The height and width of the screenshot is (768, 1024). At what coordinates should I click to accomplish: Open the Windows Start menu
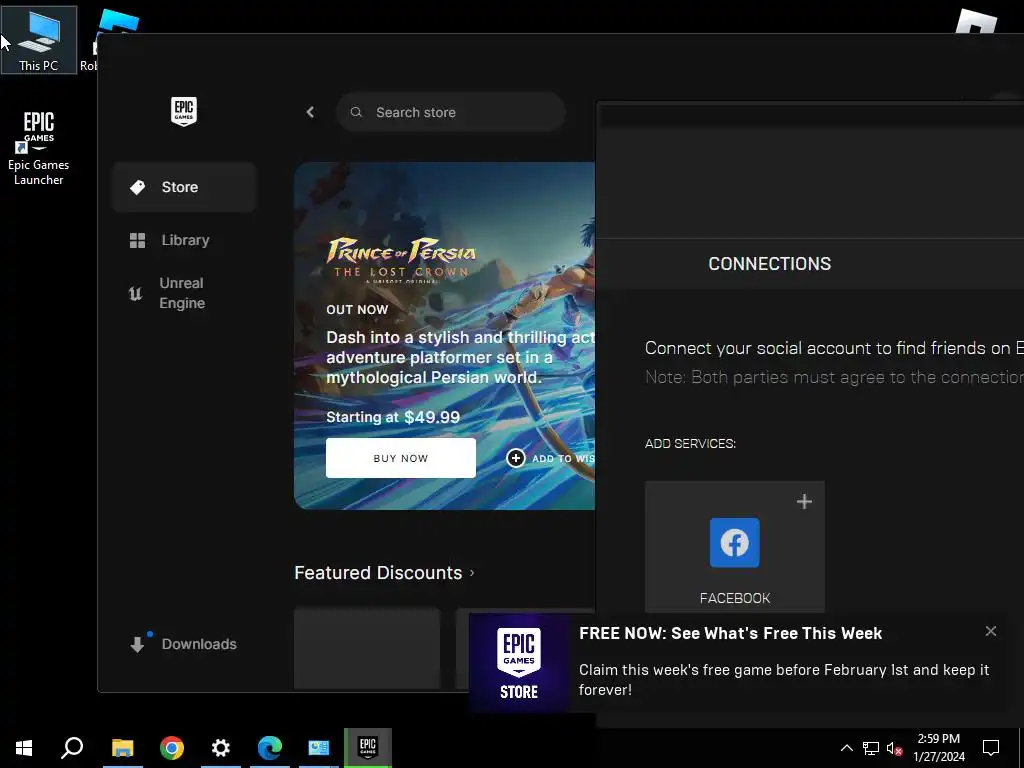pos(24,748)
